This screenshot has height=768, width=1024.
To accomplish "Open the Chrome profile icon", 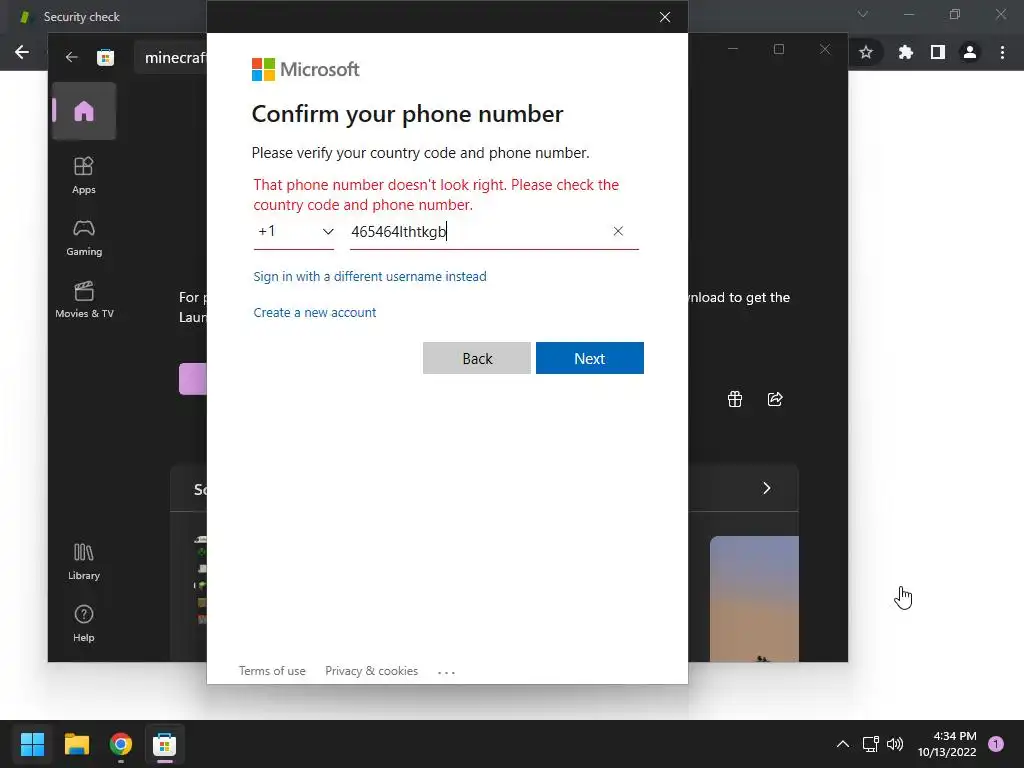I will 970,52.
